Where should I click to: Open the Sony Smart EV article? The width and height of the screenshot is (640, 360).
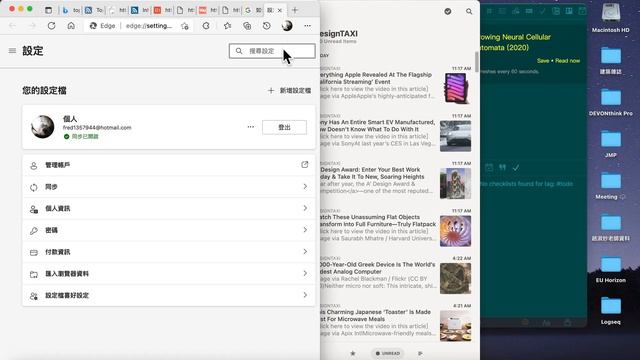(396, 133)
